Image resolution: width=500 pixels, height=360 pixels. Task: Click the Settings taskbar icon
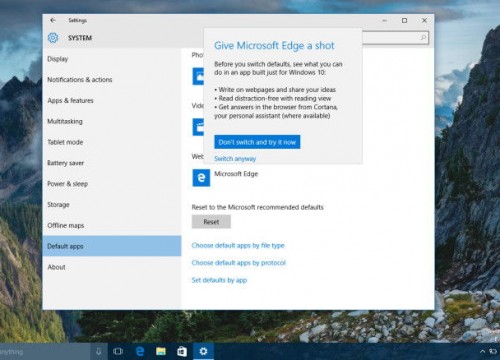tap(203, 351)
